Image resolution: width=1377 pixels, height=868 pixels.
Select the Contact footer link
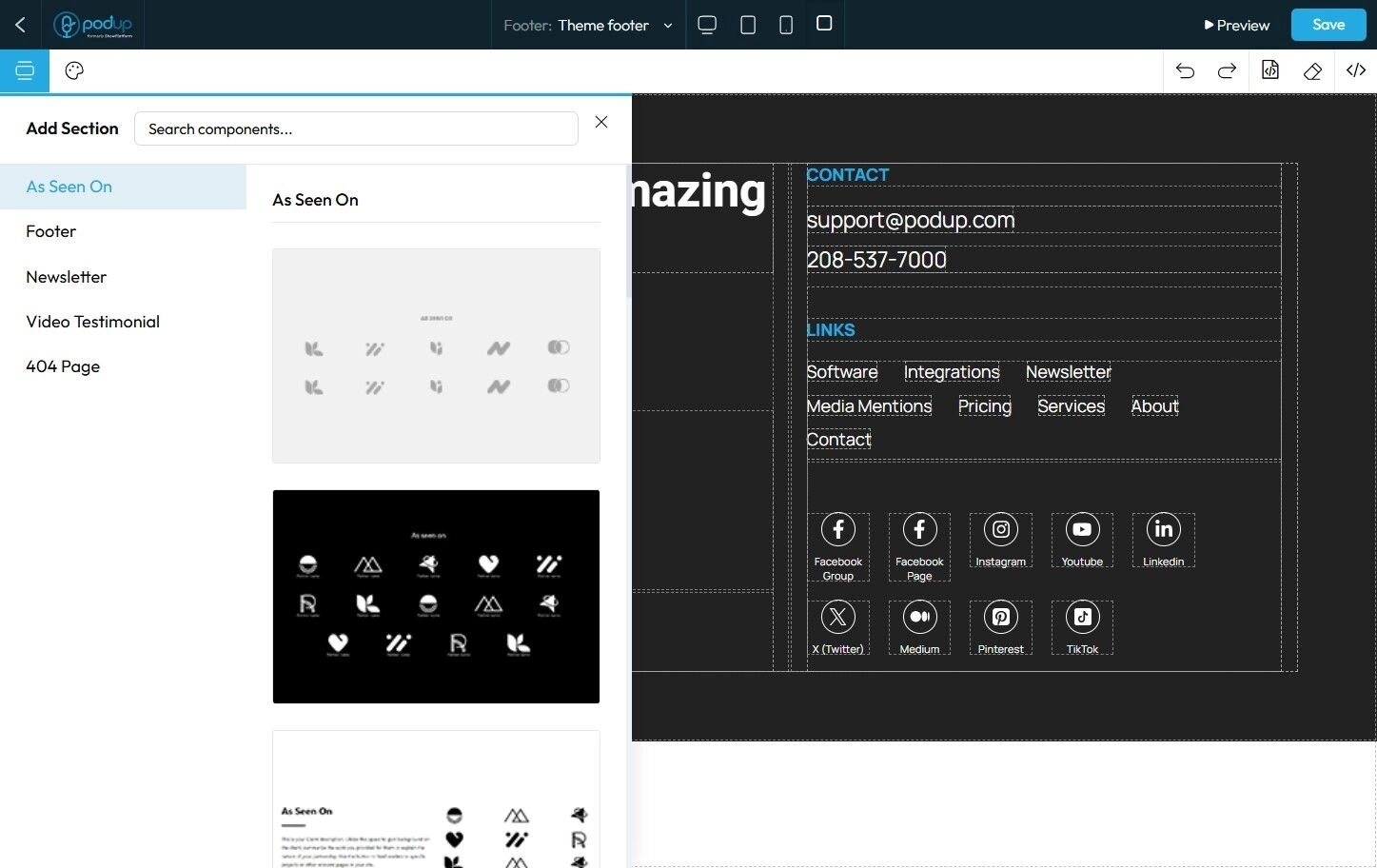click(838, 440)
